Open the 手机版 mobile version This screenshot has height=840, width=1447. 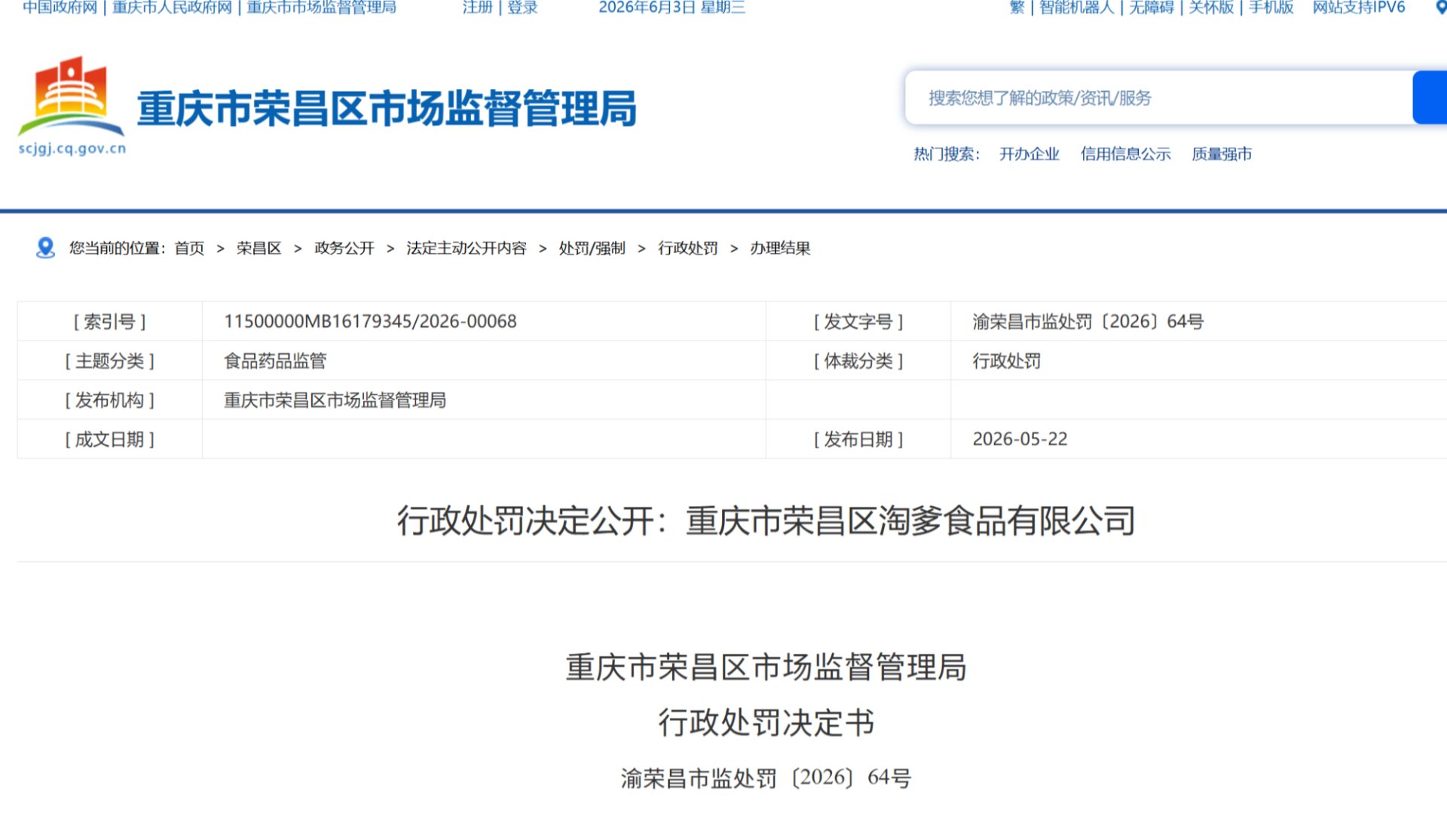pyautogui.click(x=1271, y=8)
